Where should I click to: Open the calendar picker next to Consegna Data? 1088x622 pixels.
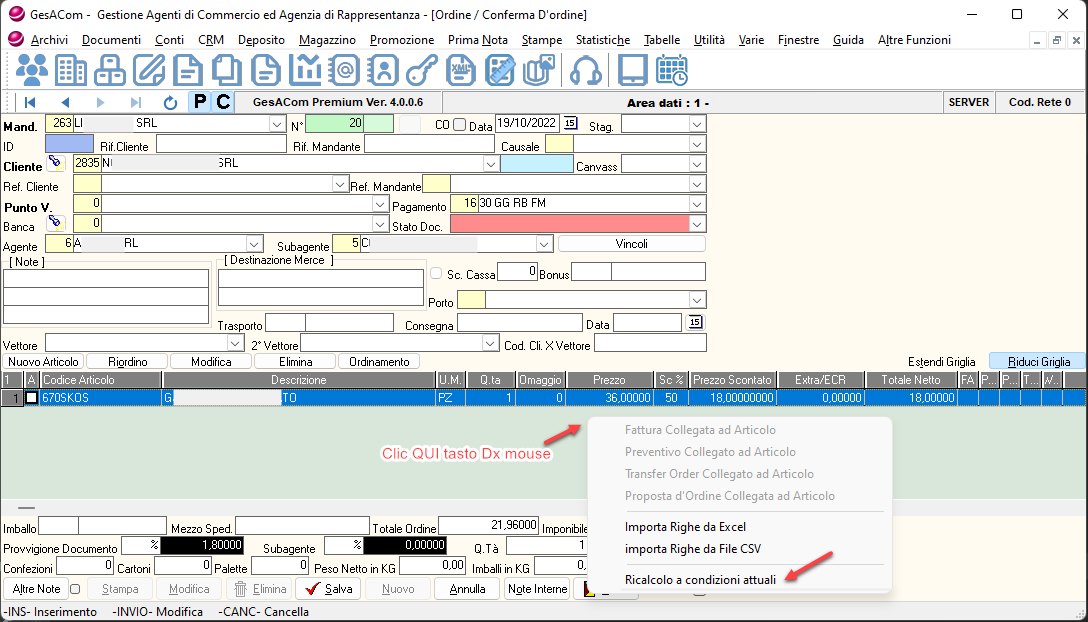pyautogui.click(x=695, y=322)
